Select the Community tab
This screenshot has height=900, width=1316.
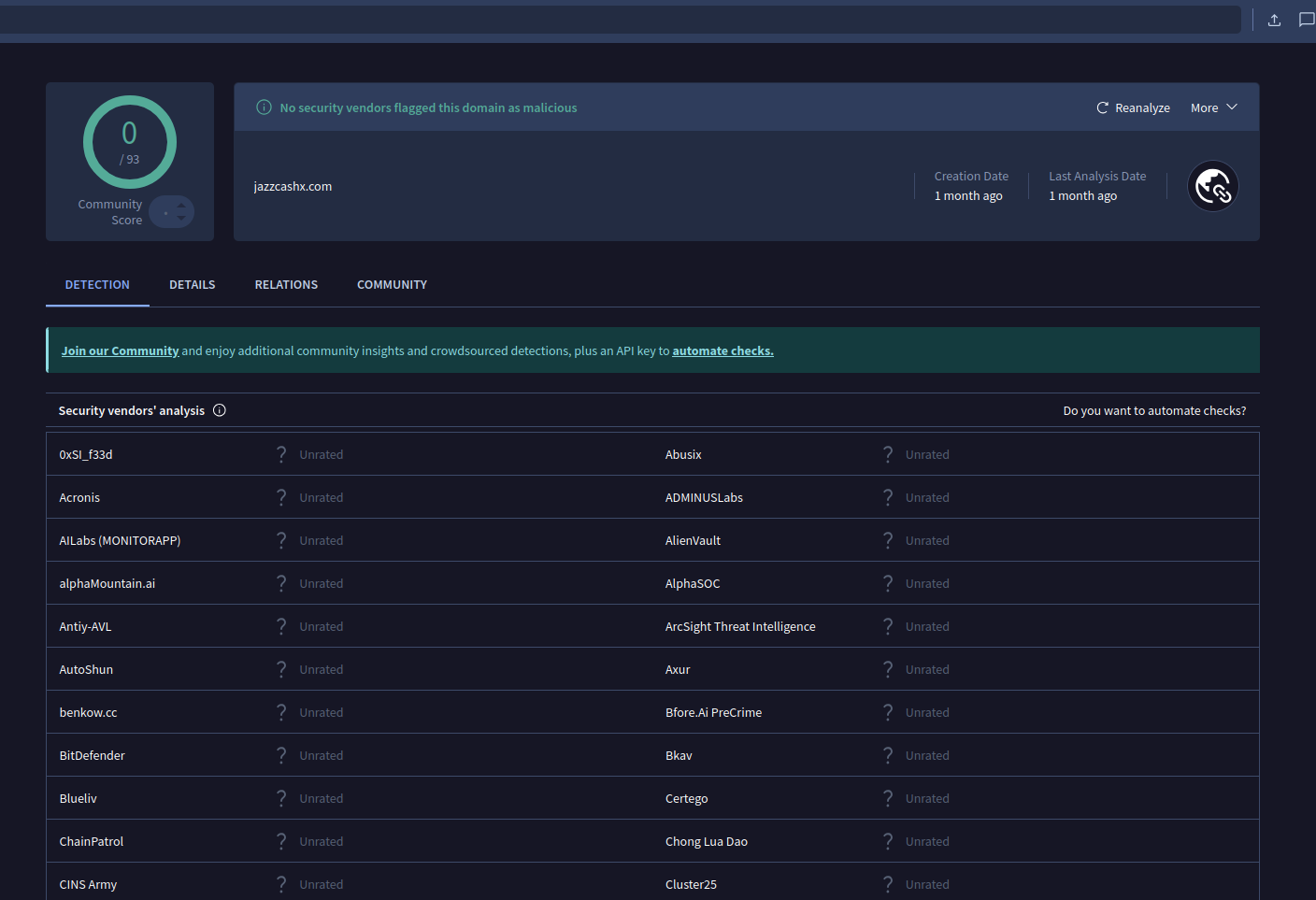coord(392,285)
